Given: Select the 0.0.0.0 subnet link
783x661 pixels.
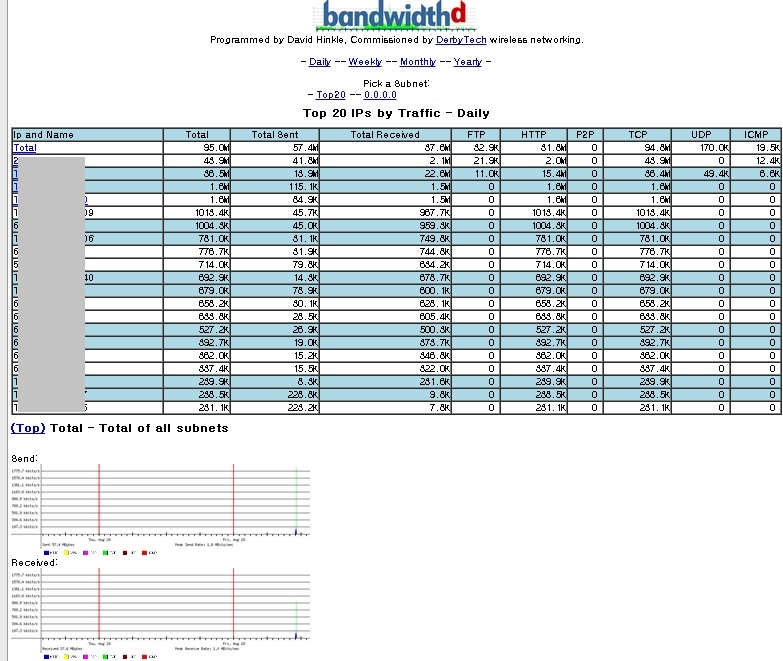Looking at the screenshot, I should [380, 95].
